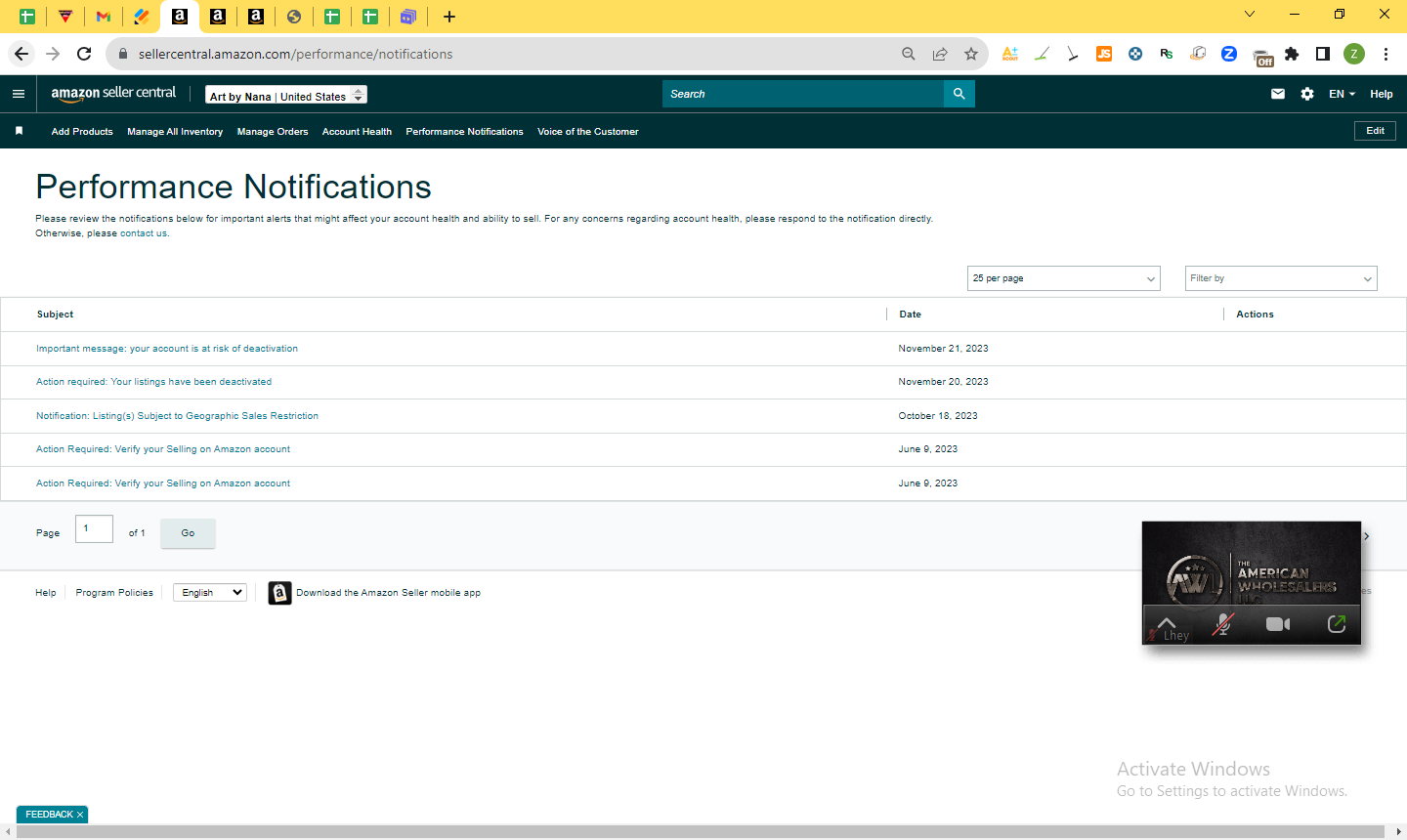Image resolution: width=1407 pixels, height=840 pixels.
Task: Switch to the Gmail browser tab
Action: tap(104, 16)
